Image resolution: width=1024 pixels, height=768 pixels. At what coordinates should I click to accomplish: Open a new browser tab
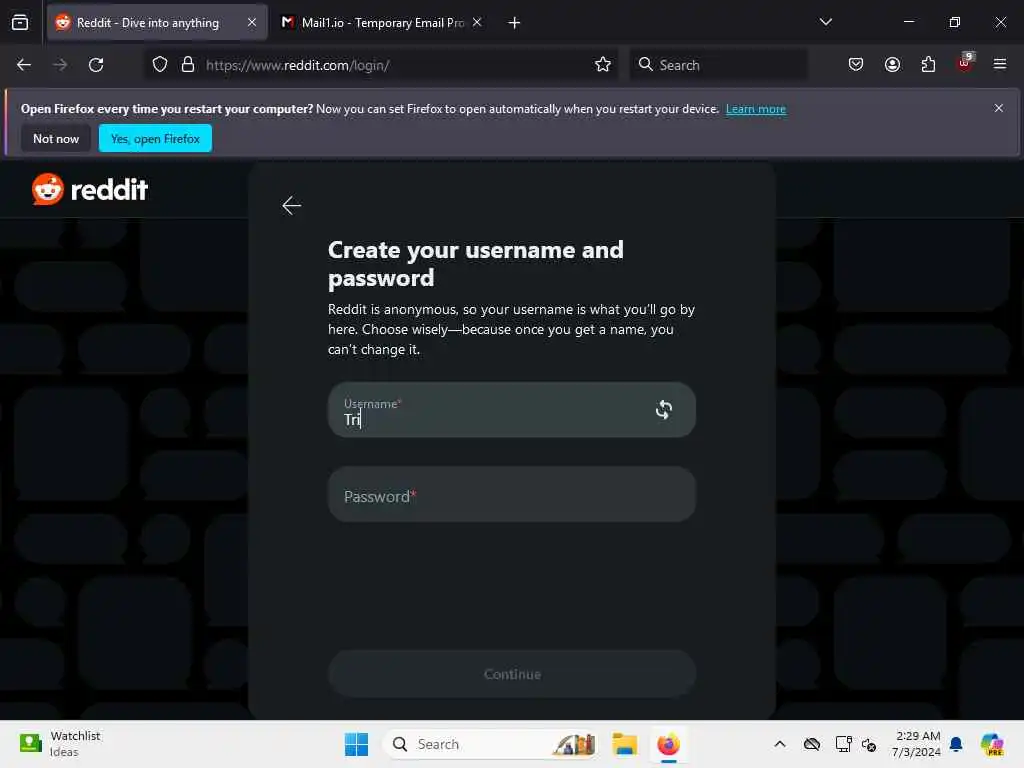[x=514, y=23]
